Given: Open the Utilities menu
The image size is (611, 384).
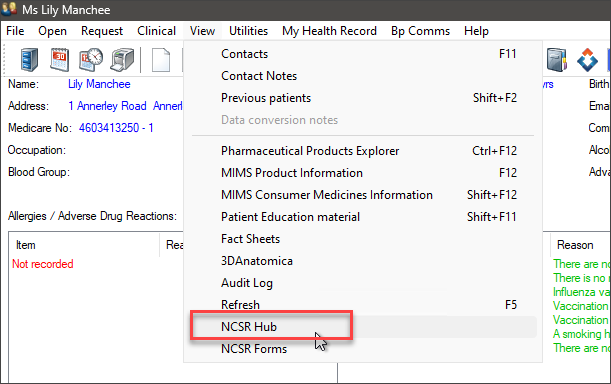Looking at the screenshot, I should [x=248, y=31].
